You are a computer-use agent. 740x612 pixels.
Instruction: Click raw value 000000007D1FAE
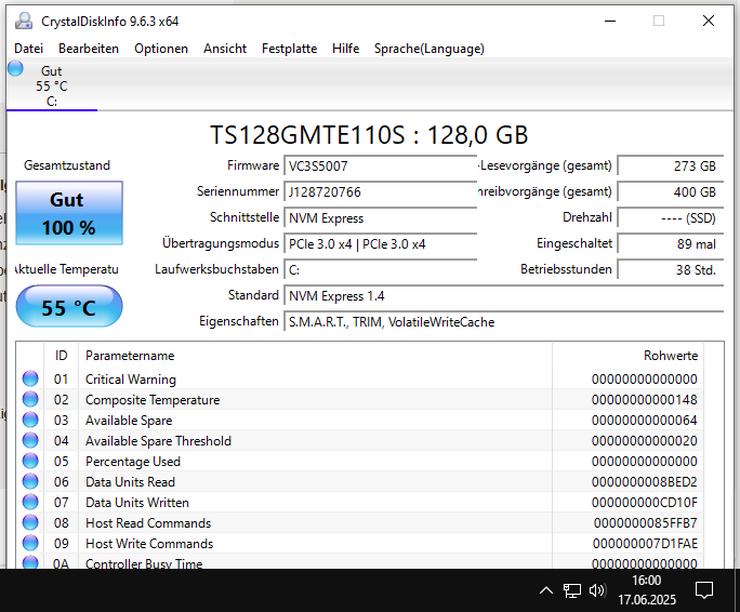pyautogui.click(x=646, y=543)
